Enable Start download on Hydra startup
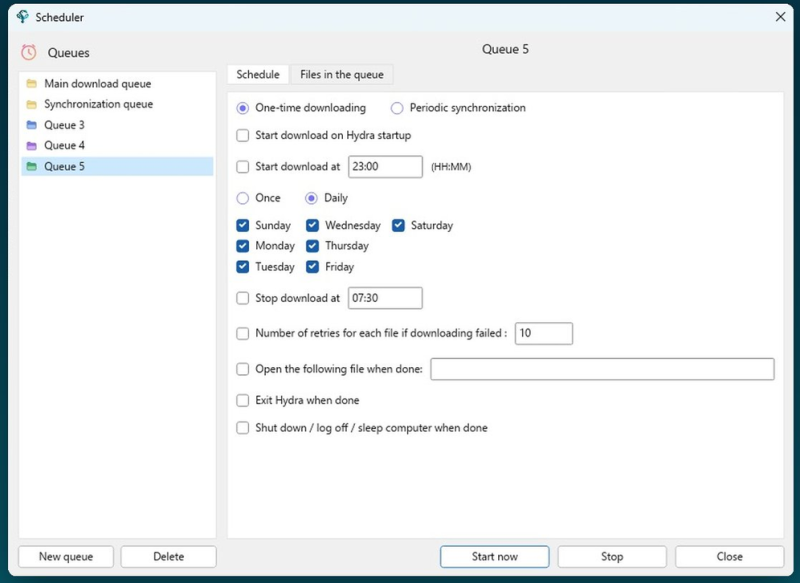Image resolution: width=800 pixels, height=583 pixels. (243, 136)
